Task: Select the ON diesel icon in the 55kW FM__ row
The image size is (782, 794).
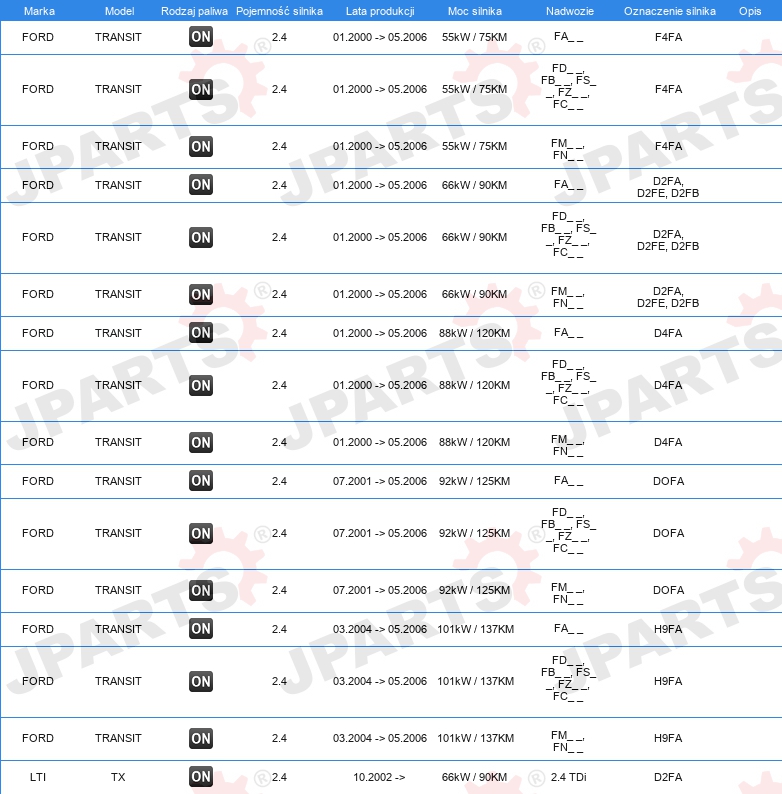Action: (201, 146)
